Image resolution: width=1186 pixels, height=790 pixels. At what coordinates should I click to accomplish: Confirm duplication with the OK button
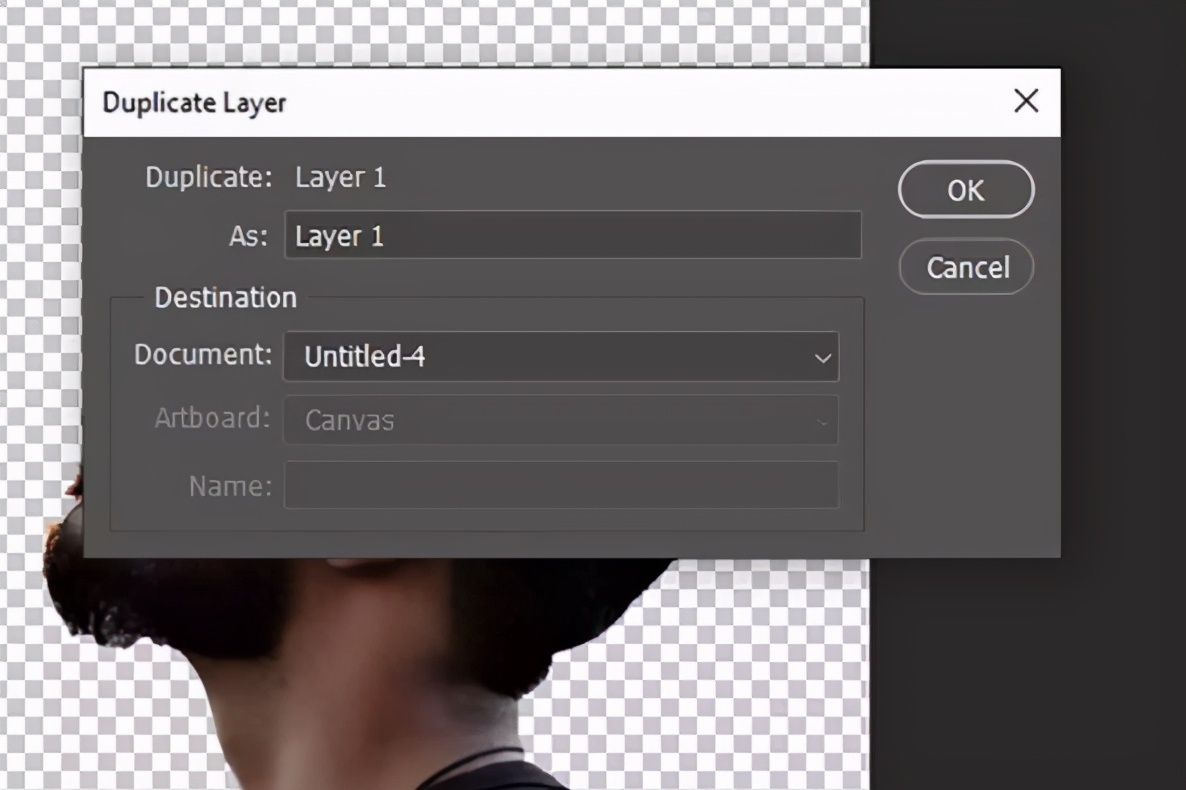(x=965, y=190)
